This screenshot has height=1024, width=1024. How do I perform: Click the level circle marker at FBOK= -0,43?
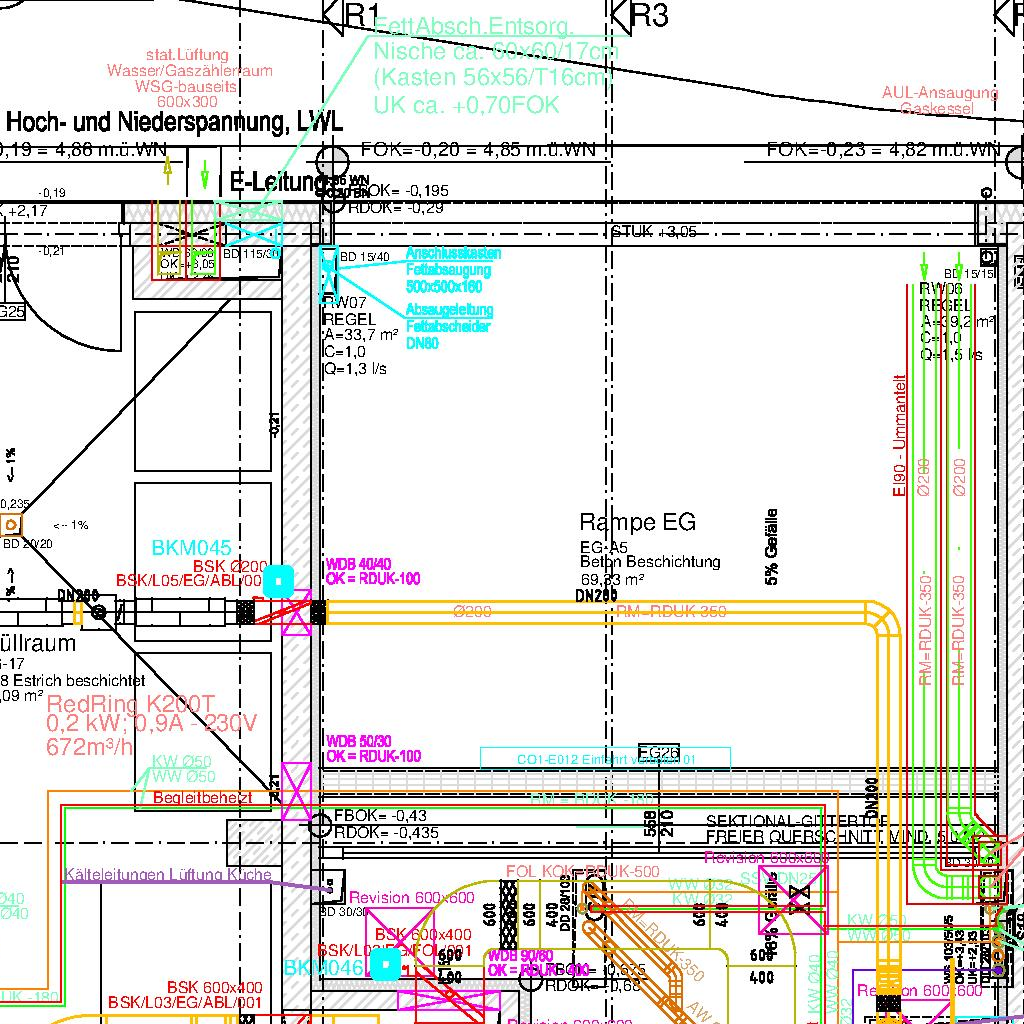[320, 824]
